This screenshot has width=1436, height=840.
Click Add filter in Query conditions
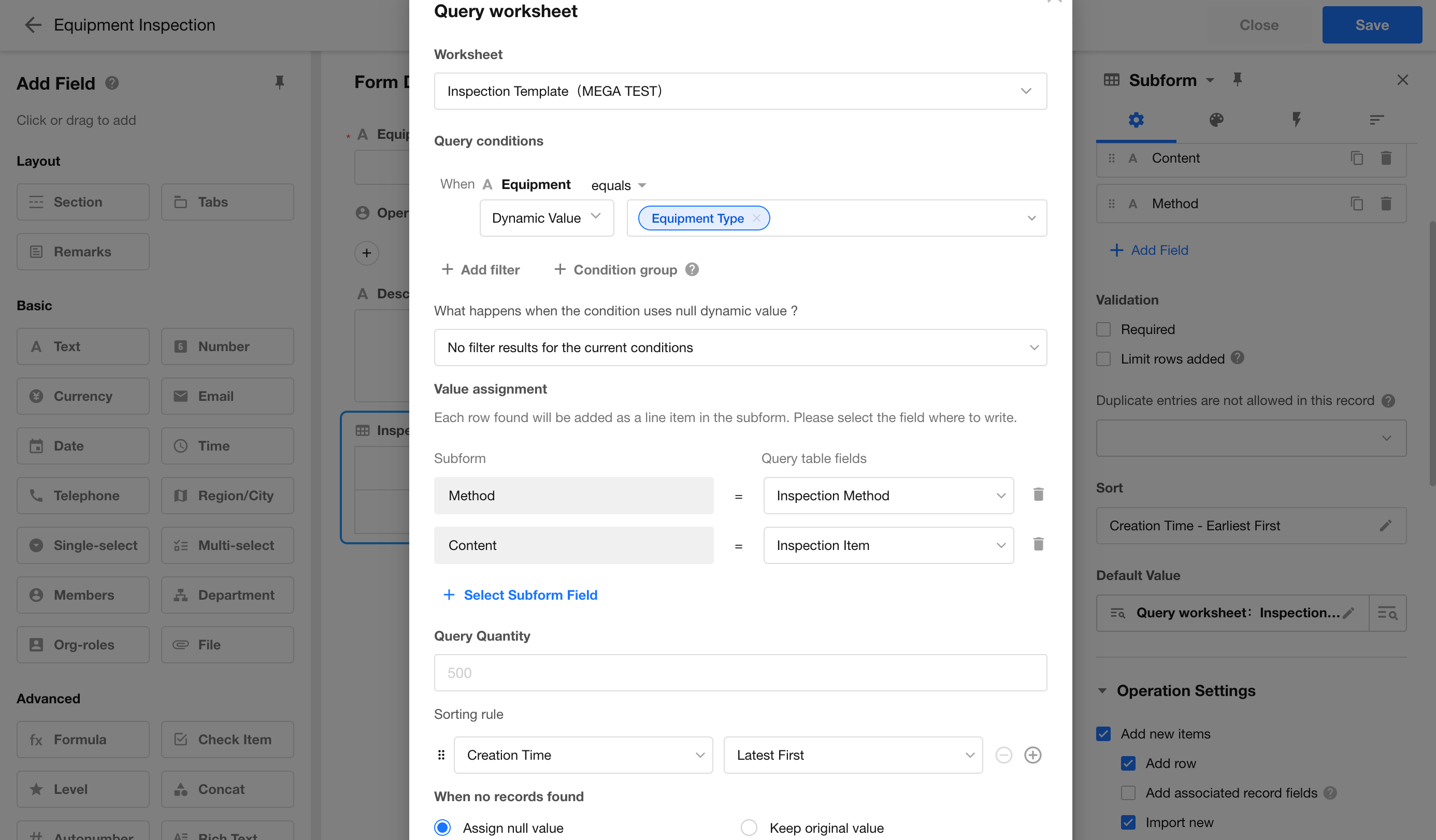[x=480, y=269]
